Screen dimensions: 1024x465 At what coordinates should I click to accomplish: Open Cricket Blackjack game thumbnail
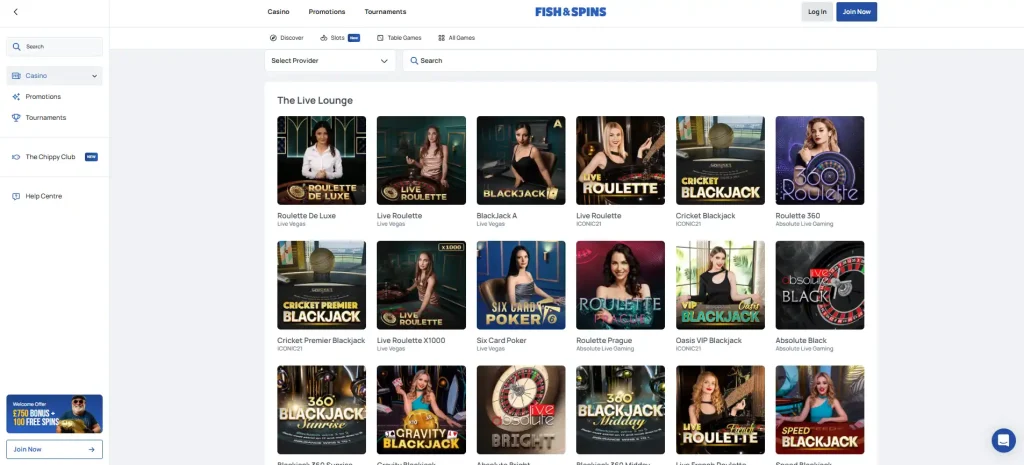pyautogui.click(x=720, y=161)
